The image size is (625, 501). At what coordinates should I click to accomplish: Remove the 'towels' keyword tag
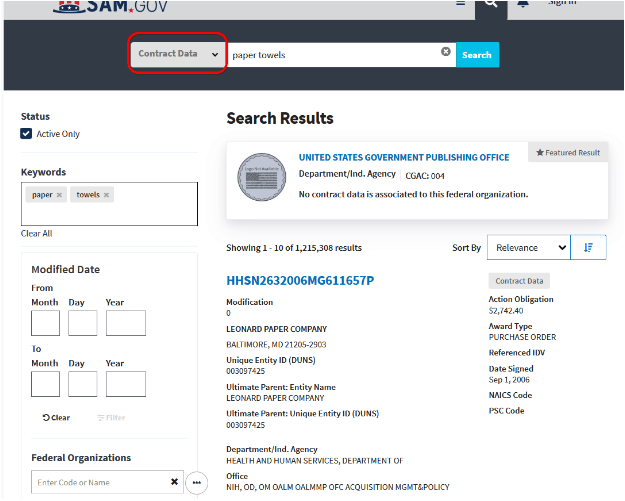point(106,195)
